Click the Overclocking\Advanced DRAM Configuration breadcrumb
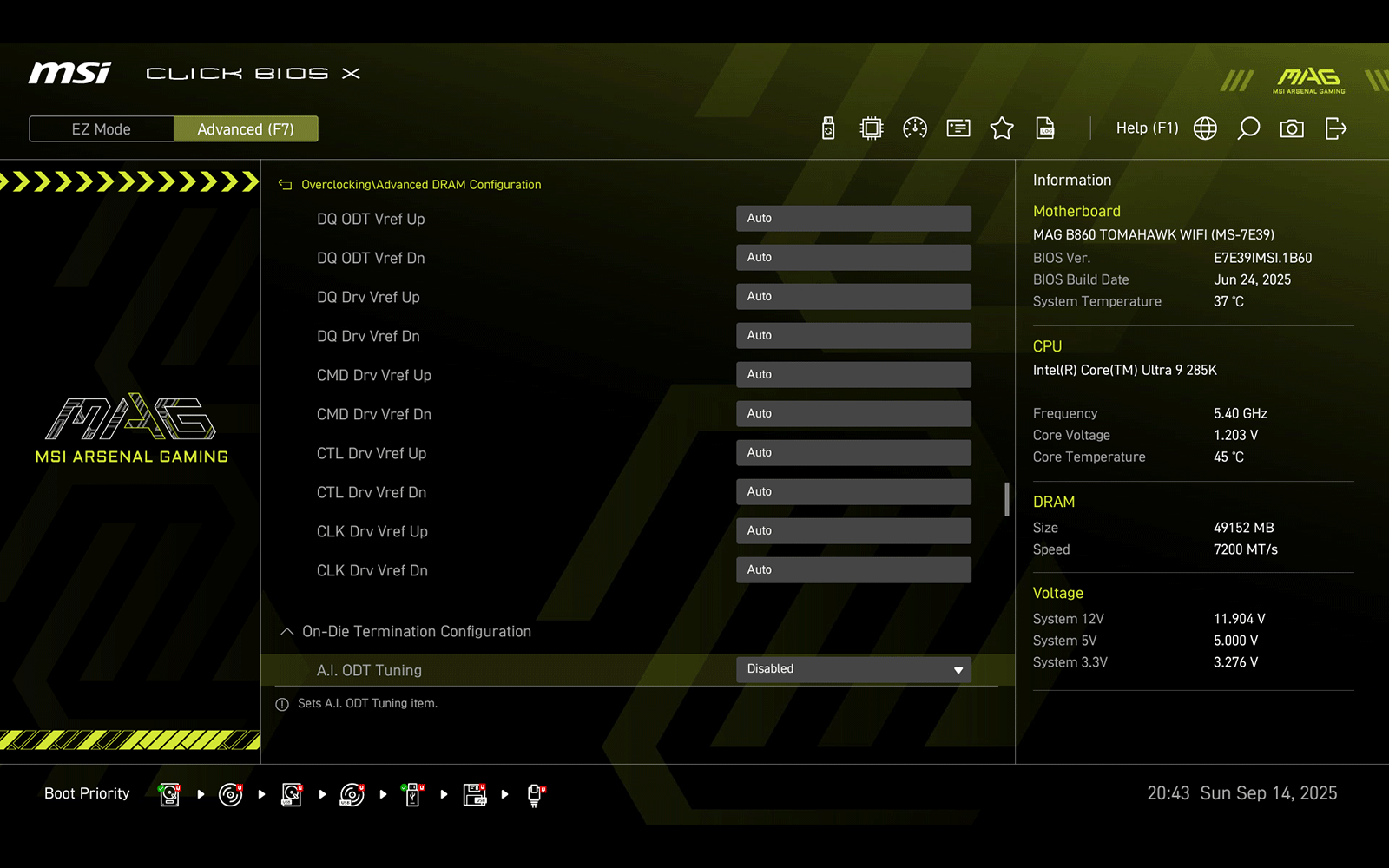 click(421, 185)
